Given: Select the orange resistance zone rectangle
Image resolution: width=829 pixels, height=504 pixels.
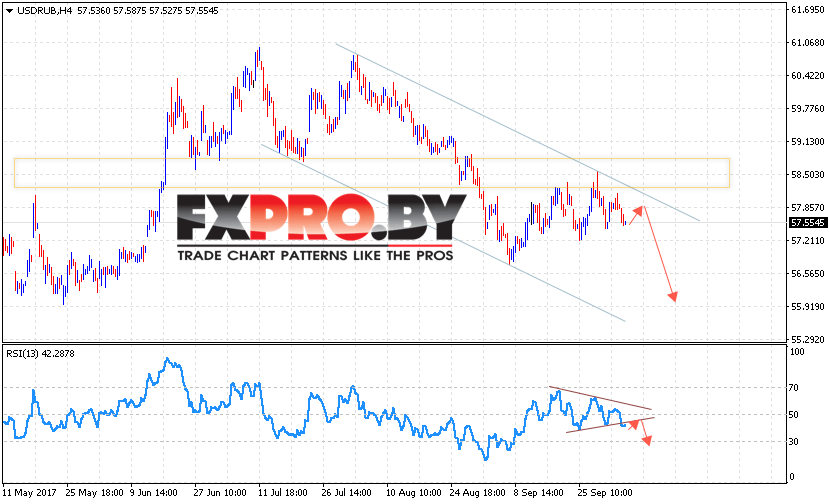Looking at the screenshot, I should [x=372, y=173].
